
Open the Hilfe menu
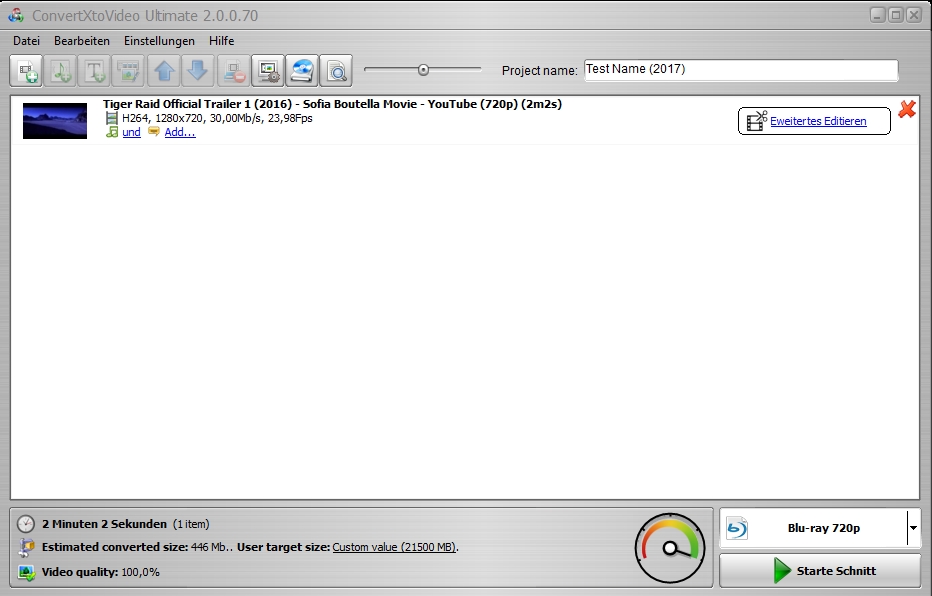[222, 41]
